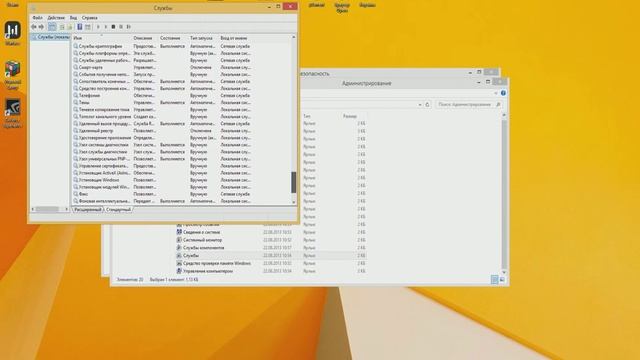The height and width of the screenshot is (360, 640).
Task: Click left arrow of console tree scrollbar
Action: point(33,209)
